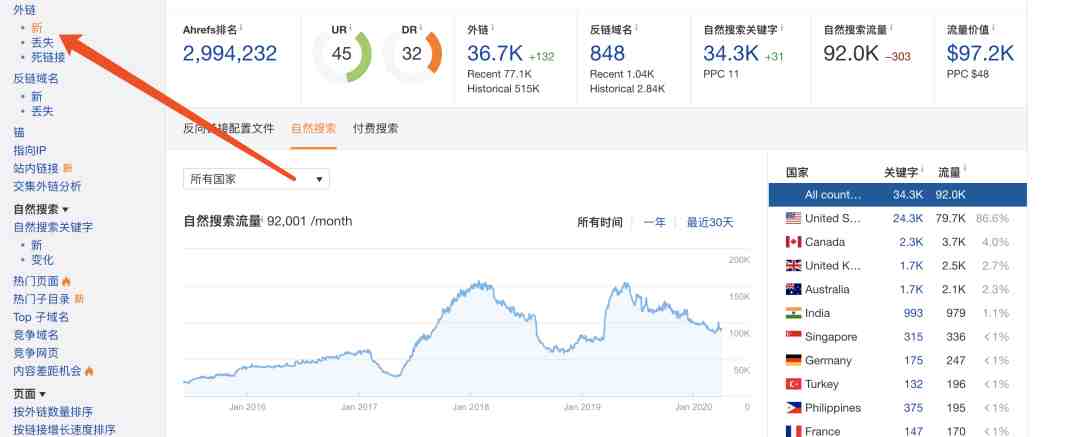Open 新 under 反链域名 in sidebar
Viewport: 1080px width, 437px height.
point(37,96)
